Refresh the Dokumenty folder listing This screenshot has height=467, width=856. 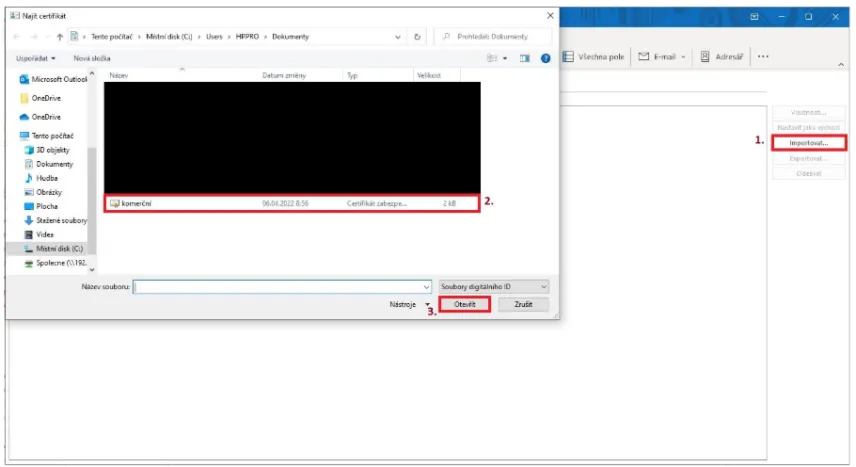pyautogui.click(x=417, y=37)
